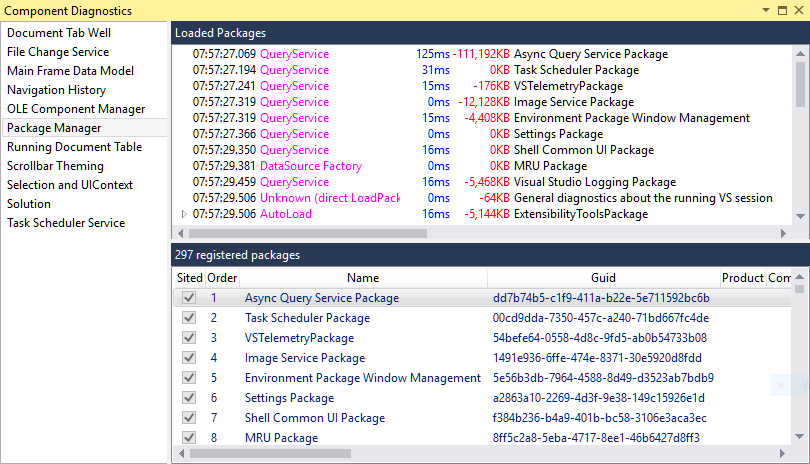The image size is (810, 464).
Task: Click Loaded Packages horizontal scrollbar thumb
Action: (x=308, y=234)
